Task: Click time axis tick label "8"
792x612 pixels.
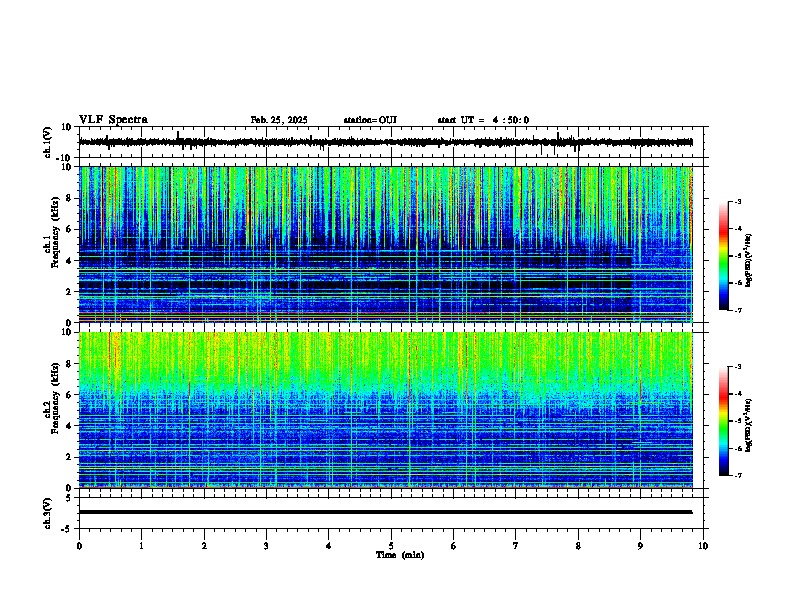Action: 578,546
